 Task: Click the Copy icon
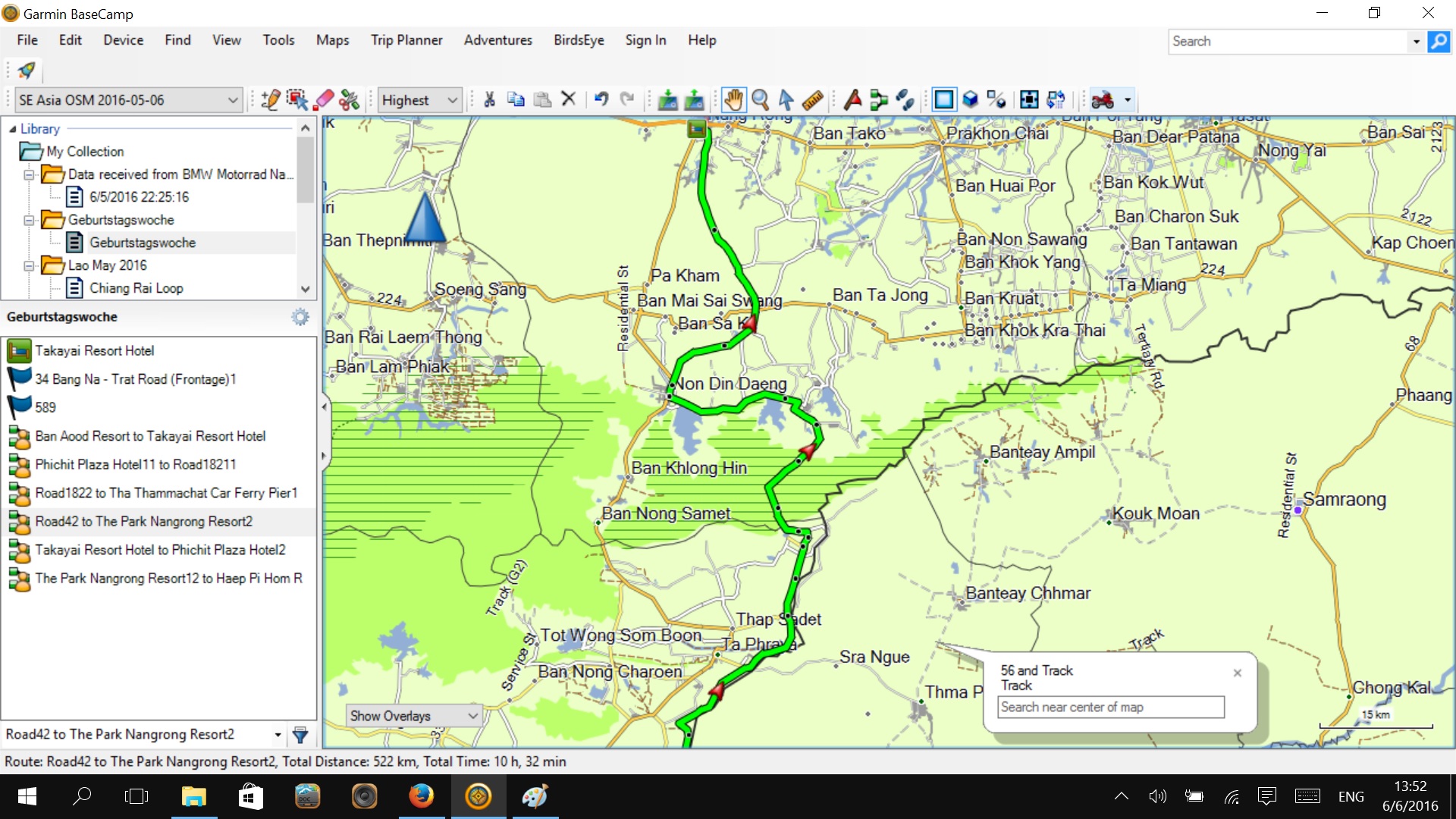click(516, 99)
